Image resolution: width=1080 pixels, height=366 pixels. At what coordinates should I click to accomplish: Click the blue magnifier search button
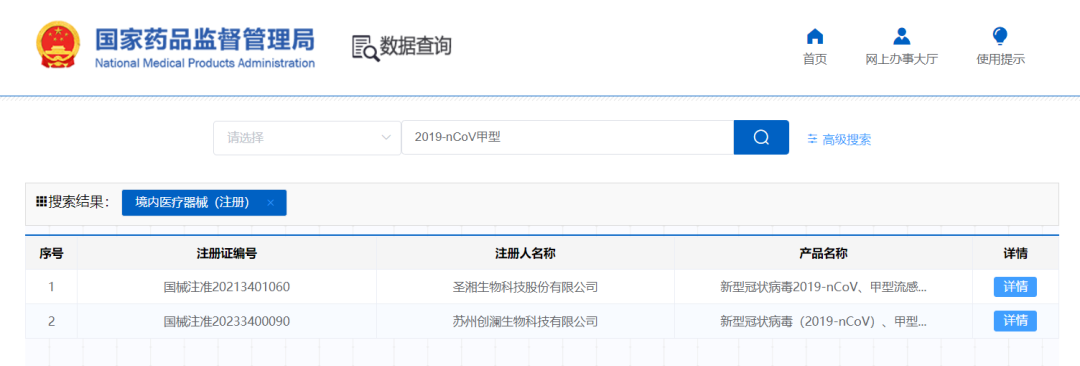click(761, 137)
